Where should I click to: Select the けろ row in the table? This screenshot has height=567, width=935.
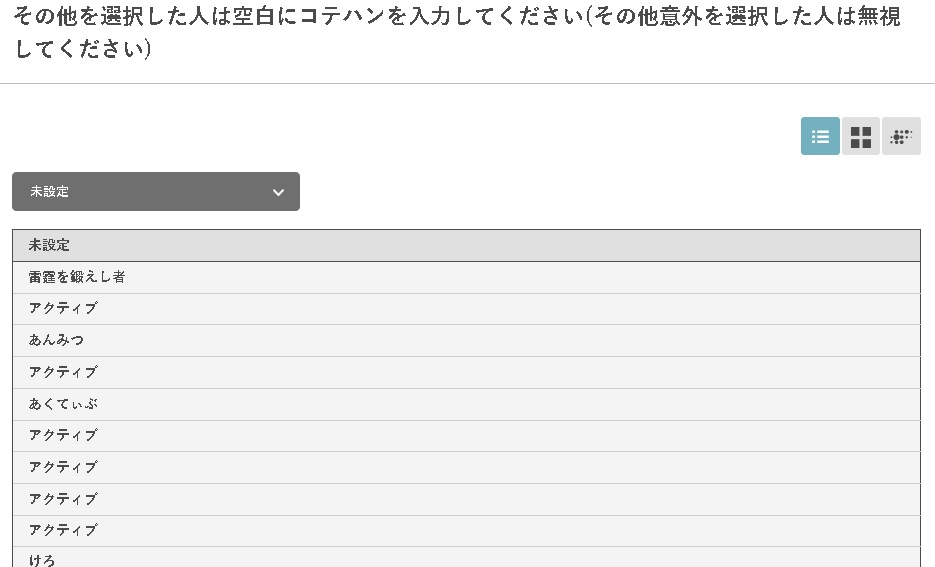tap(466, 557)
